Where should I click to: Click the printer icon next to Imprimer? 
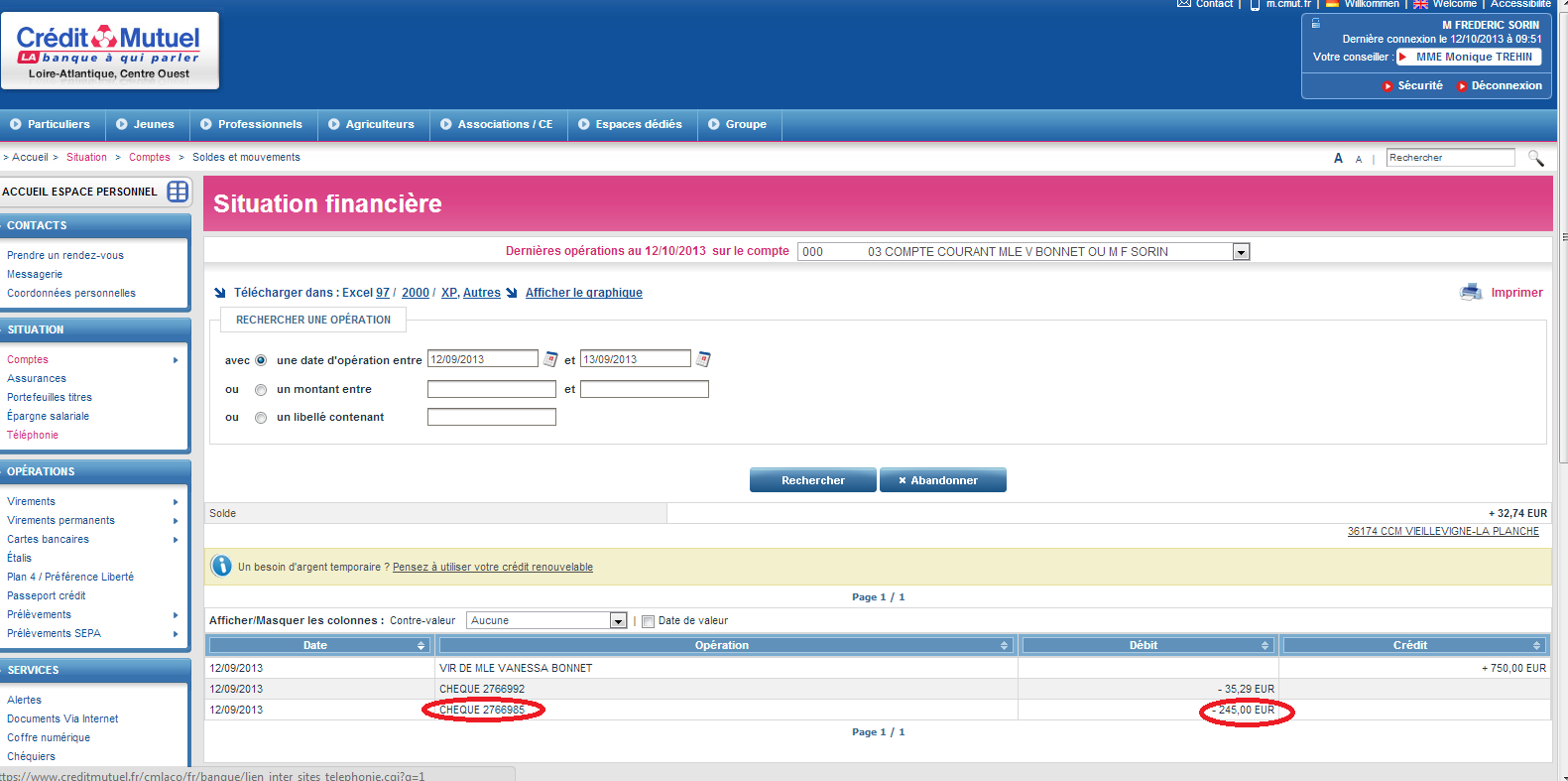1470,292
